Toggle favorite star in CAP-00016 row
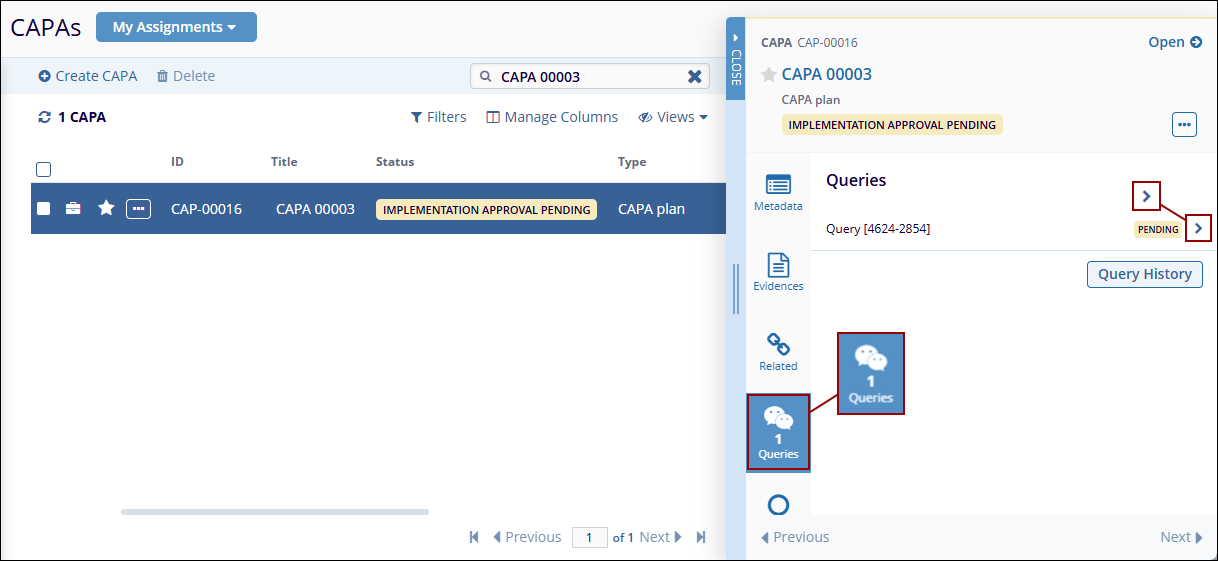This screenshot has height=561, width=1218. point(106,208)
